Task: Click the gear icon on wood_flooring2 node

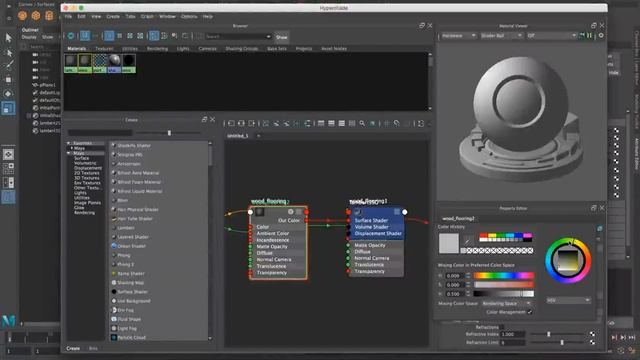Action: (x=291, y=212)
